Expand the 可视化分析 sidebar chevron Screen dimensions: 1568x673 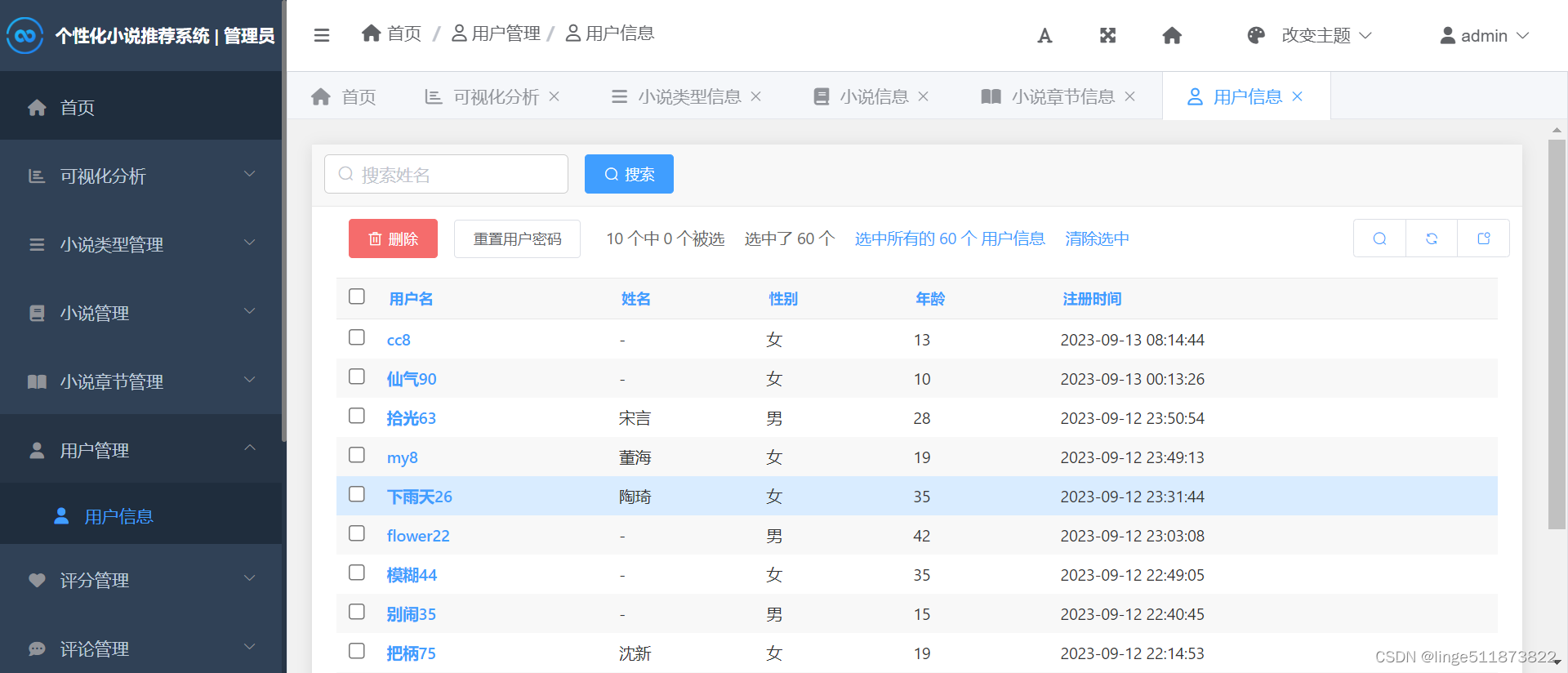[x=250, y=174]
